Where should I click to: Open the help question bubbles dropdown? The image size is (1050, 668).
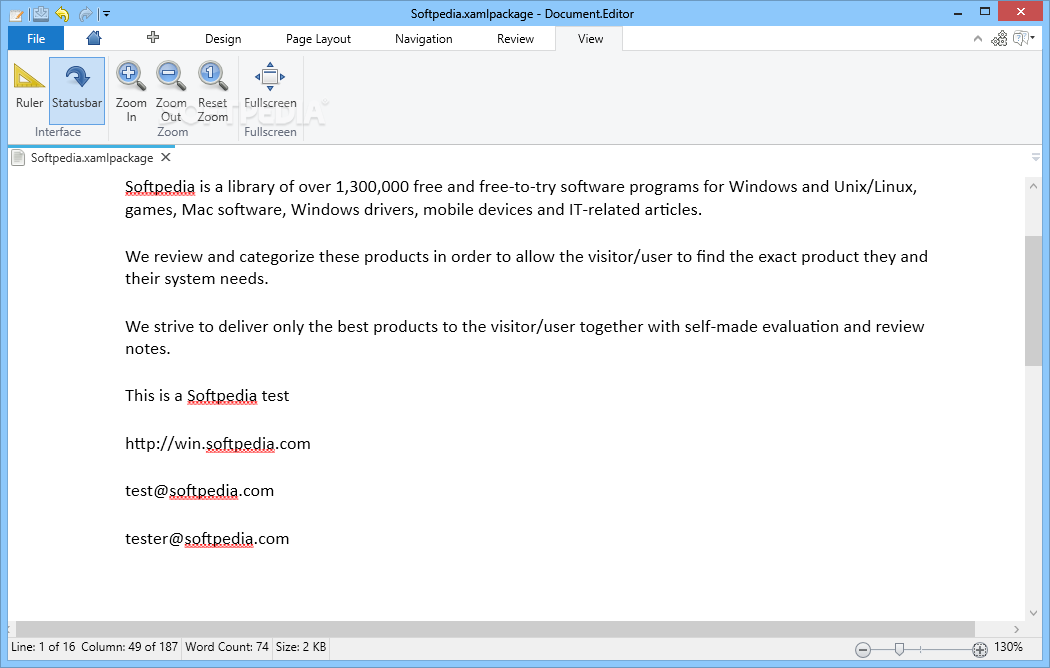coord(1023,38)
